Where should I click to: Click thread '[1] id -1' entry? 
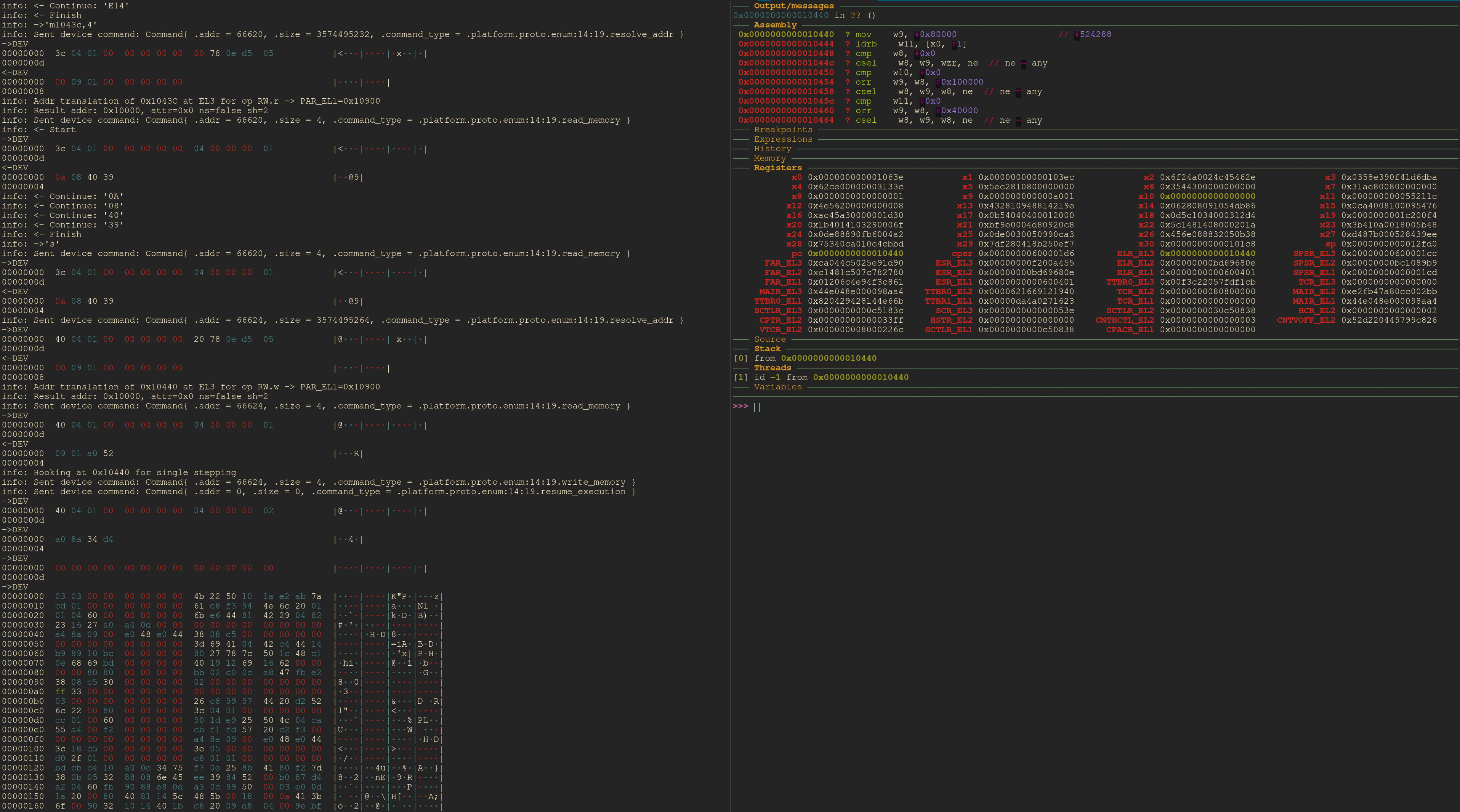pos(821,377)
